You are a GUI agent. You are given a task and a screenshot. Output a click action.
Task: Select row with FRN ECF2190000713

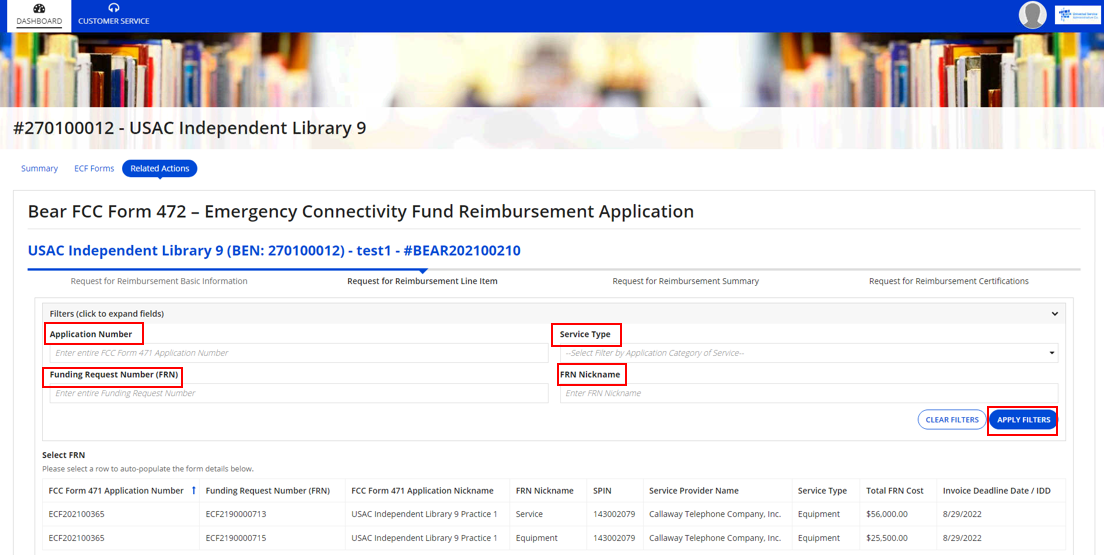click(x=554, y=514)
